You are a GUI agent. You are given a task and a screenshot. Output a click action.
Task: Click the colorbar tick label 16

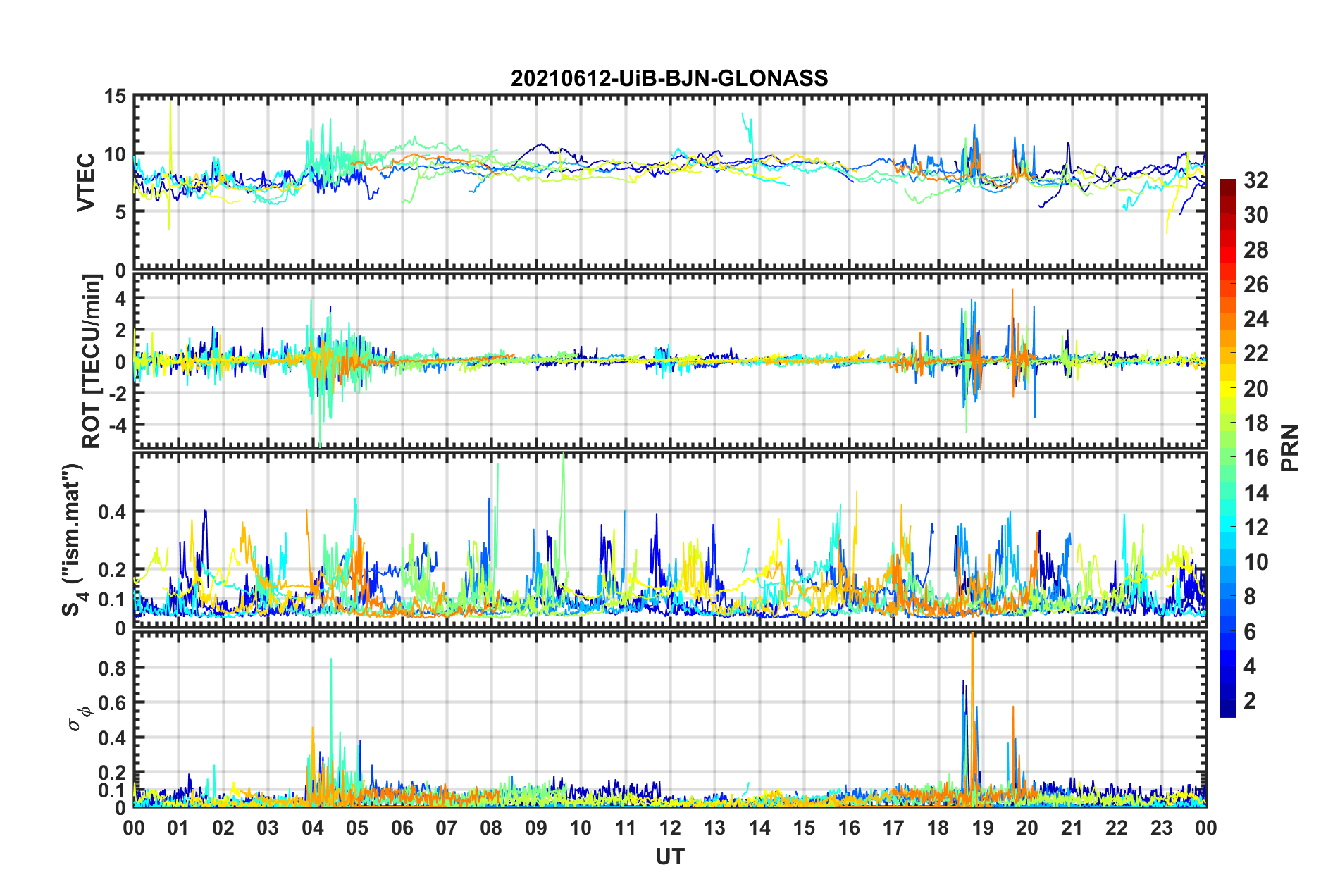click(x=1256, y=458)
